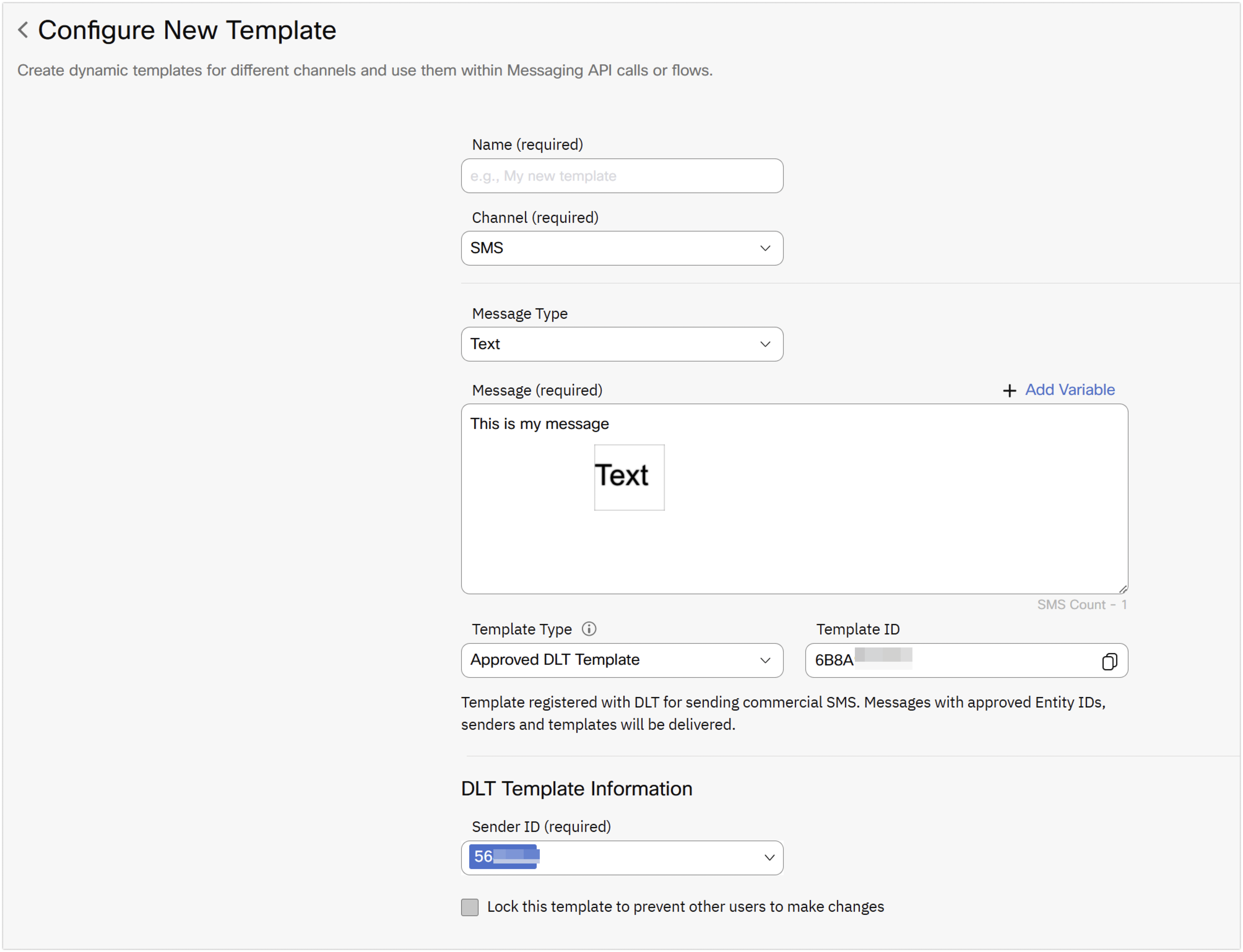Open the Message Type dropdown showing Text
The width and height of the screenshot is (1243, 952).
622,344
